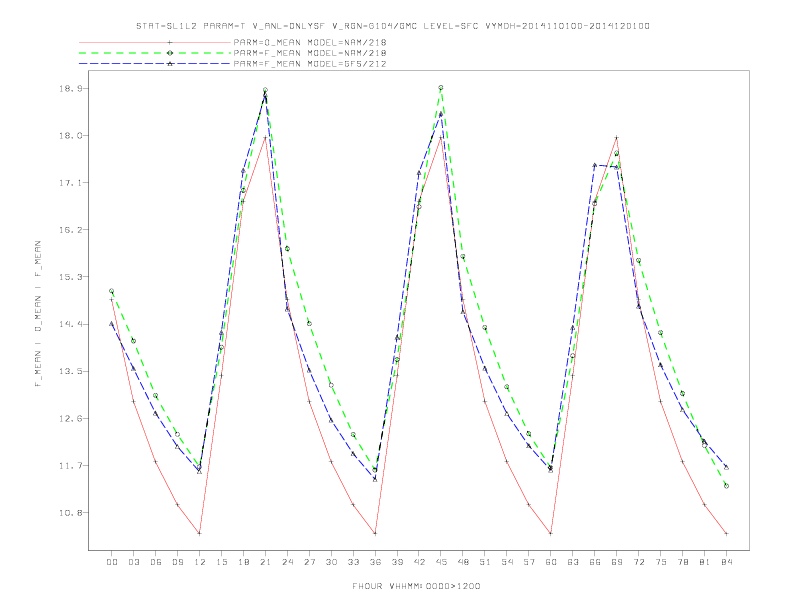Select the blue dashed legend line sample
Screen dimensions: 792x612
(155, 64)
